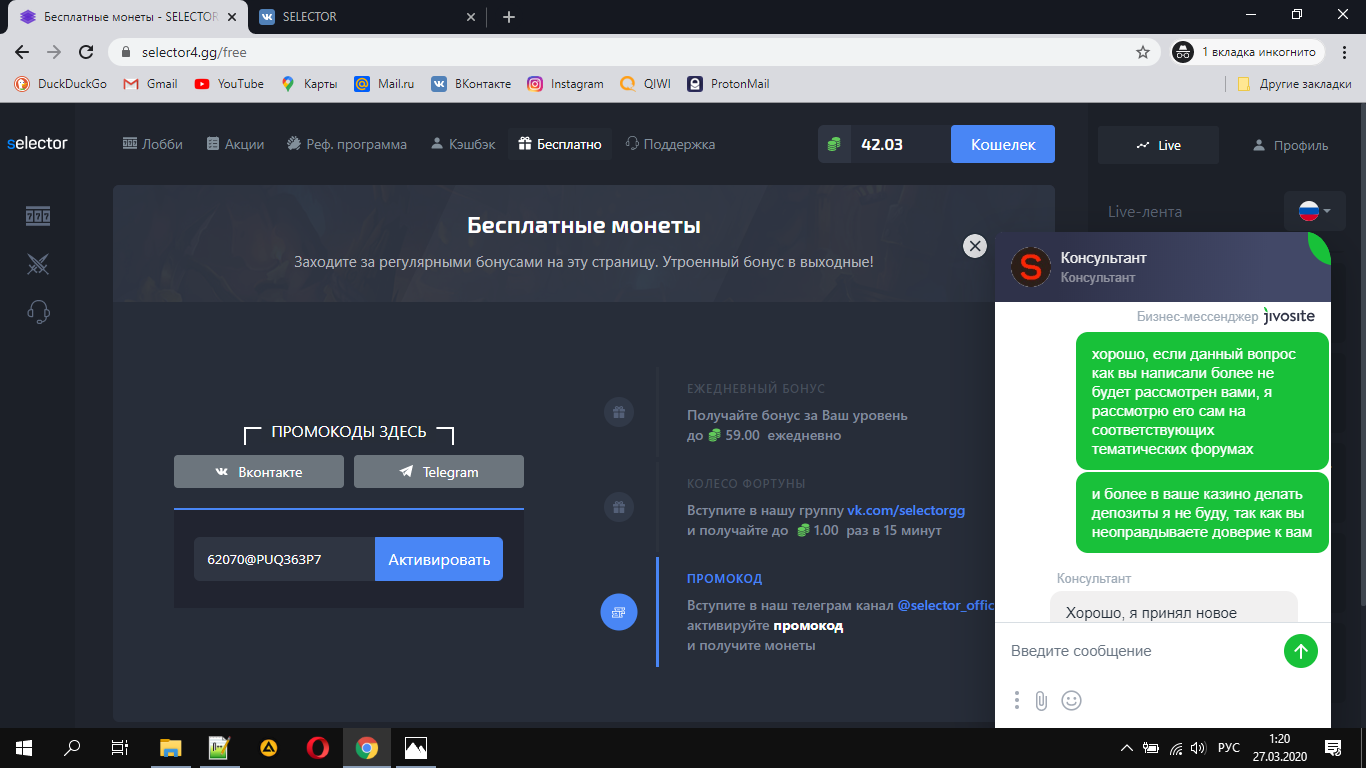This screenshot has height=768, width=1366.
Task: Open the Mail.ru bookmark
Action: pos(385,84)
